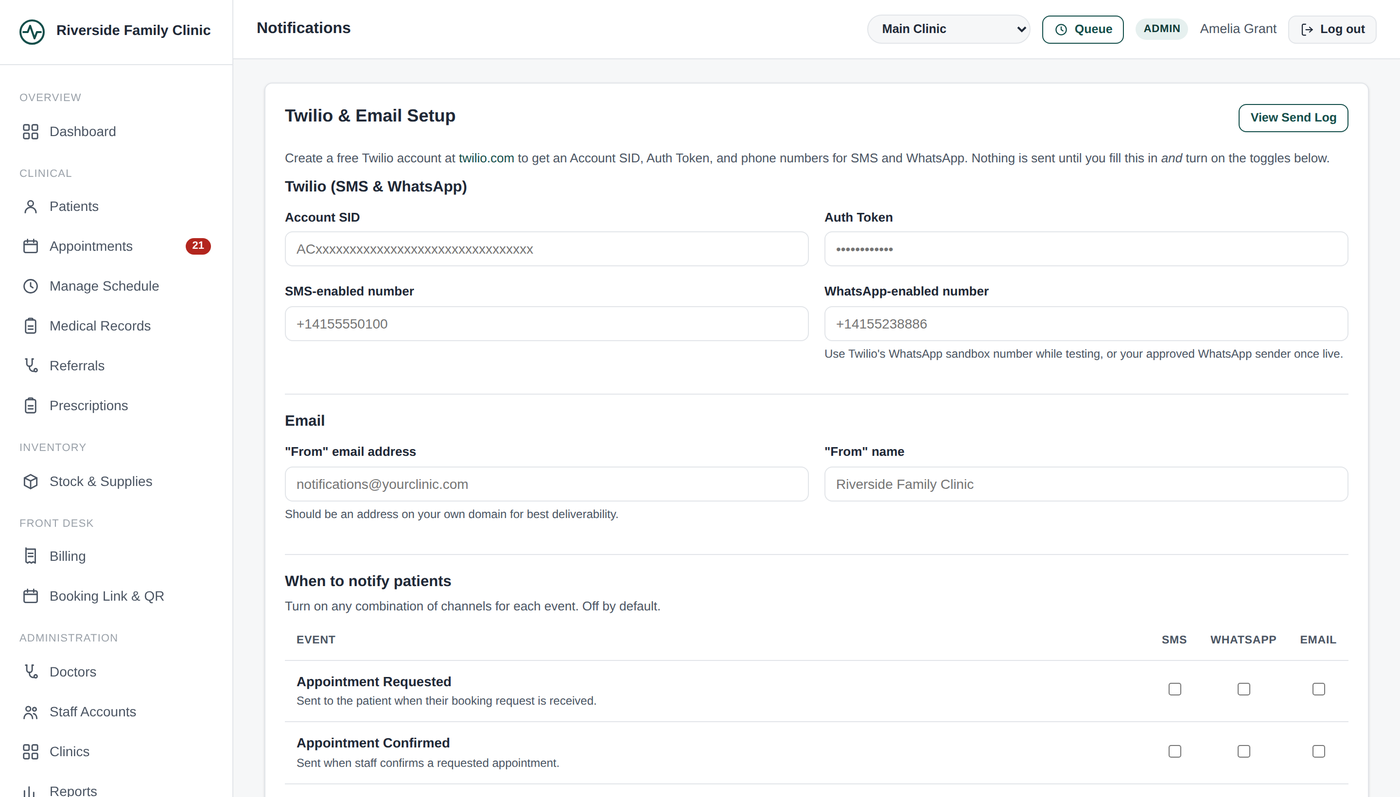Click the When to notify patients heading

pyautogui.click(x=368, y=581)
